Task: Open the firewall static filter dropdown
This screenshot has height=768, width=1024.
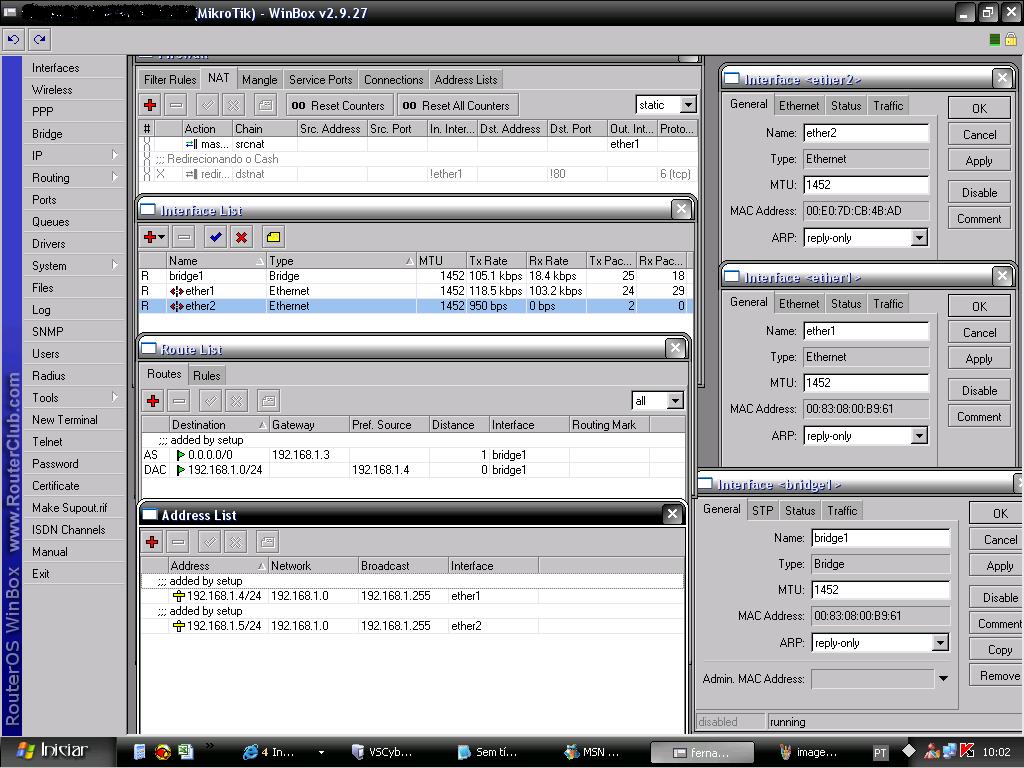Action: click(x=688, y=105)
